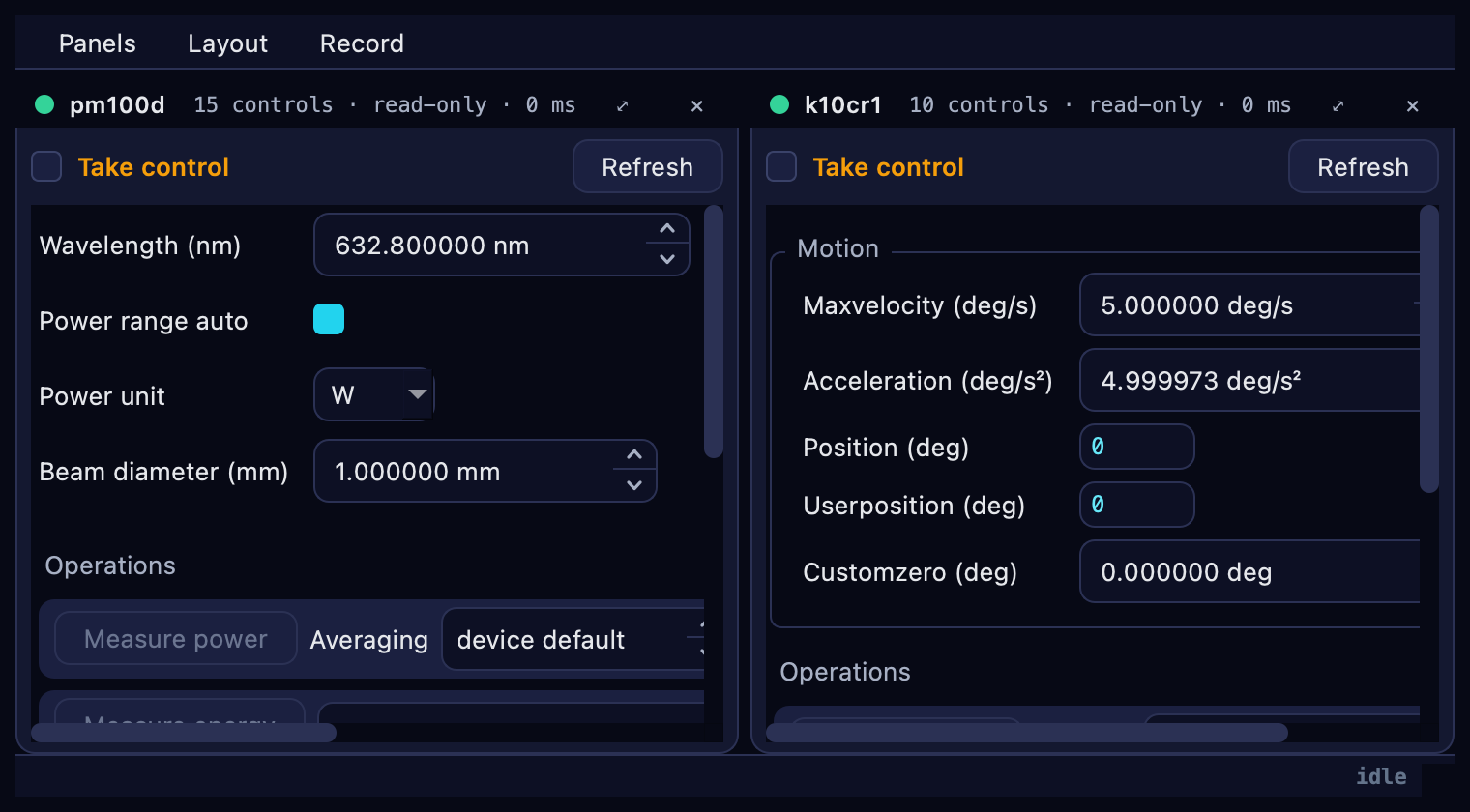1470x812 pixels.
Task: Click the '15 controls · read-only · 0 ms' status
Action: pyautogui.click(x=384, y=104)
